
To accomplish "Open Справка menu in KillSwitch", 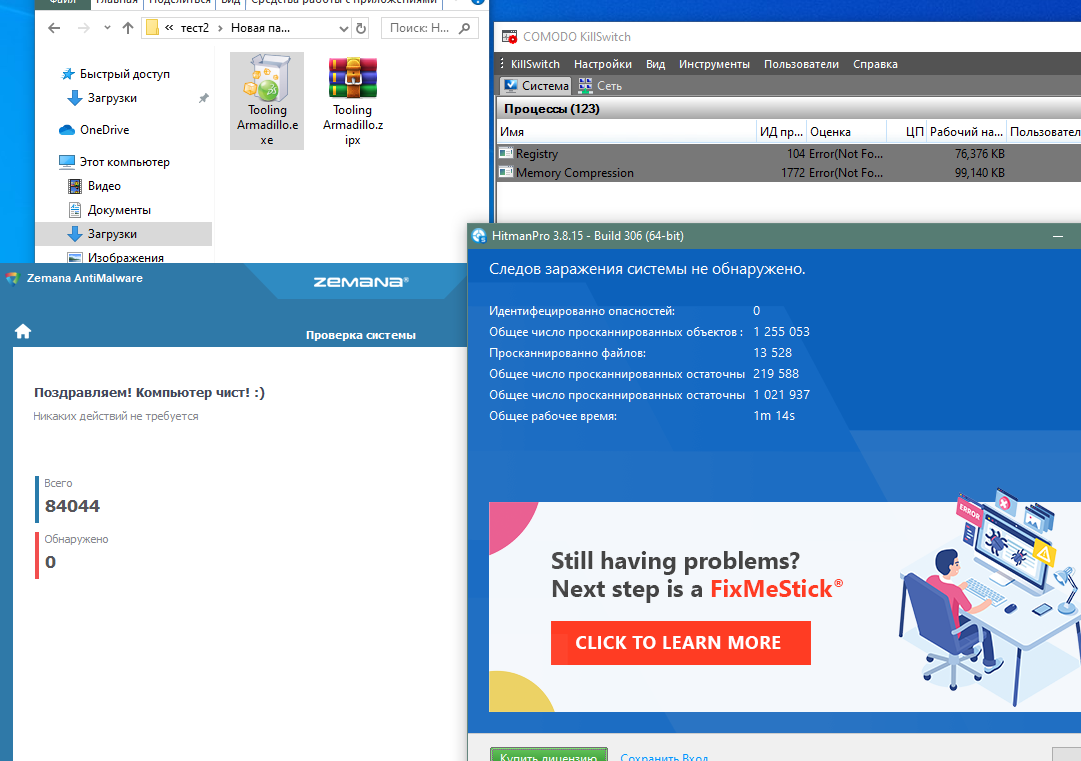I will tap(875, 64).
